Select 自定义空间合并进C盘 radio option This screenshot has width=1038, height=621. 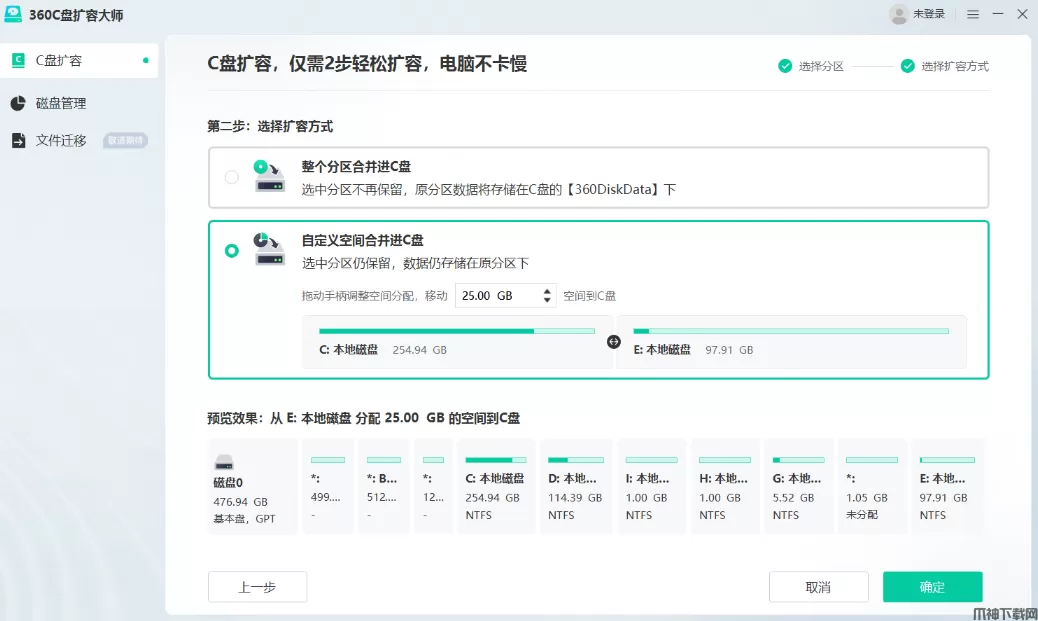point(232,250)
